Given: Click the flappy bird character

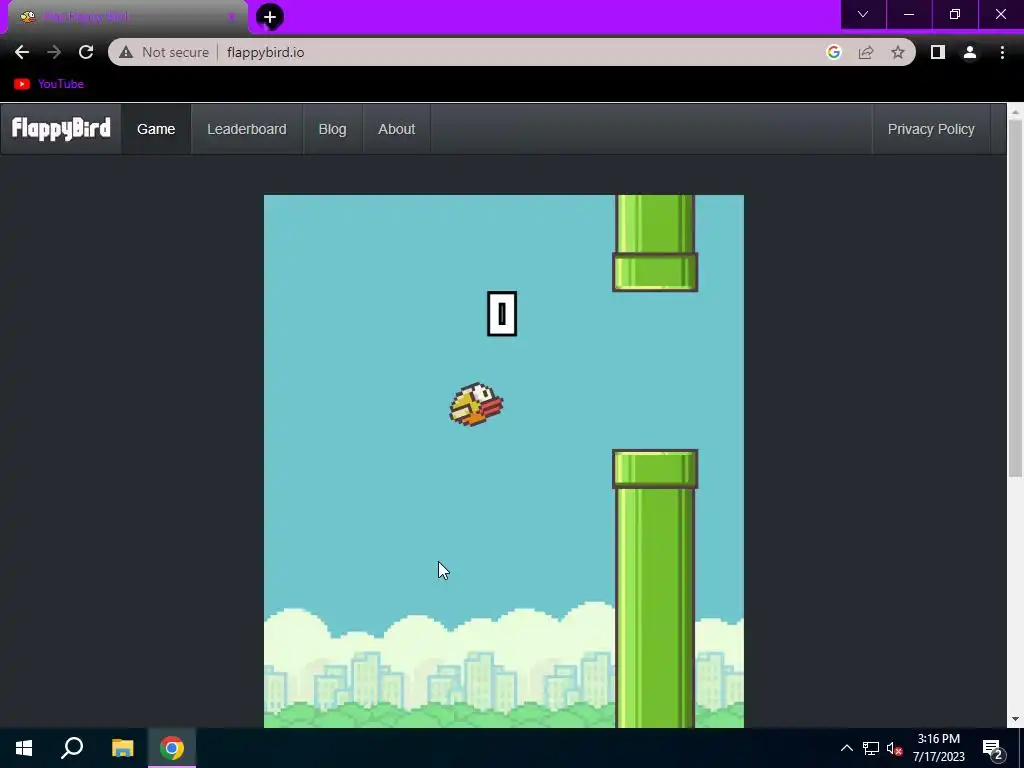Looking at the screenshot, I should click(x=476, y=405).
